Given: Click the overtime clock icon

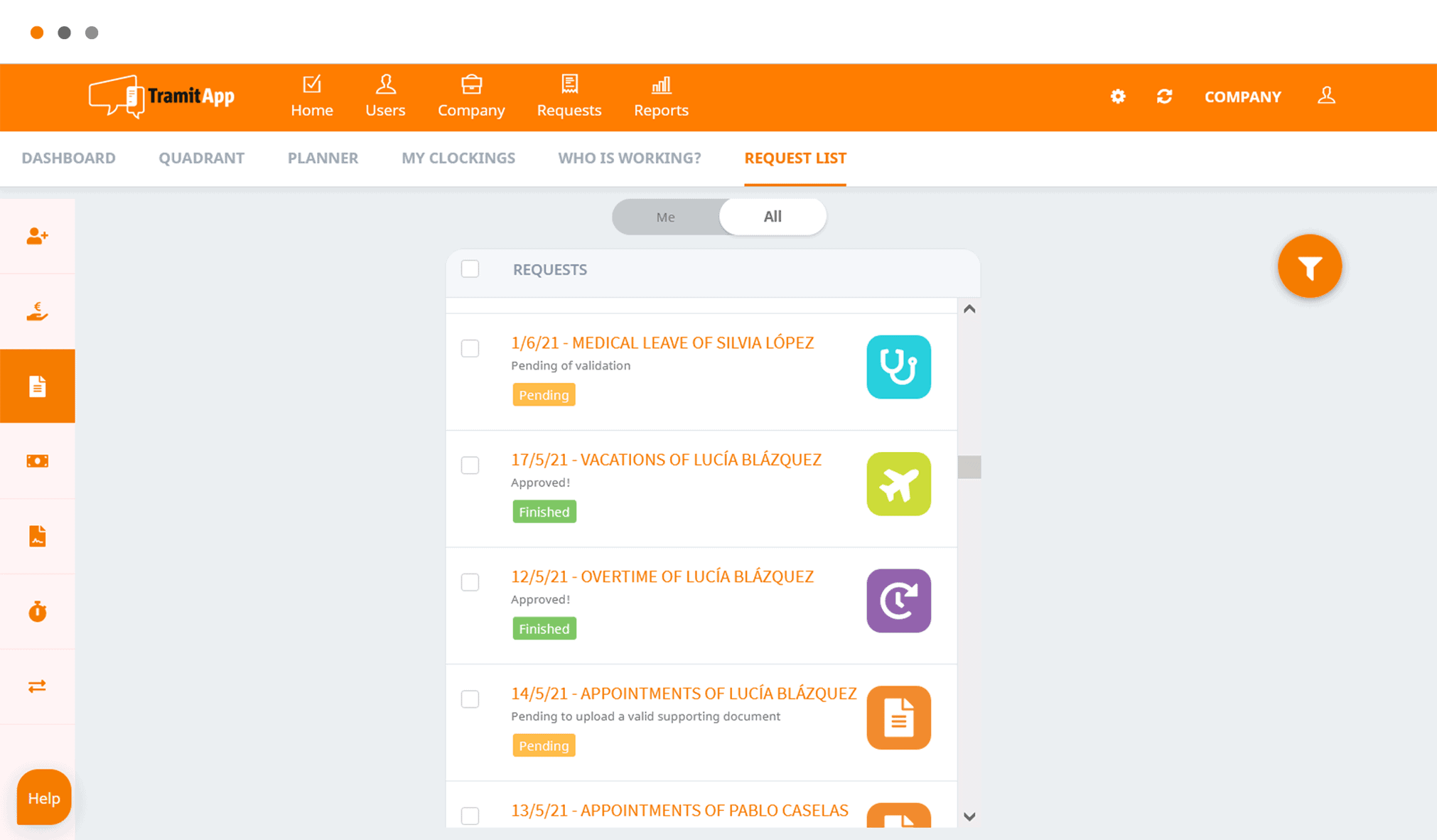Looking at the screenshot, I should [x=898, y=601].
